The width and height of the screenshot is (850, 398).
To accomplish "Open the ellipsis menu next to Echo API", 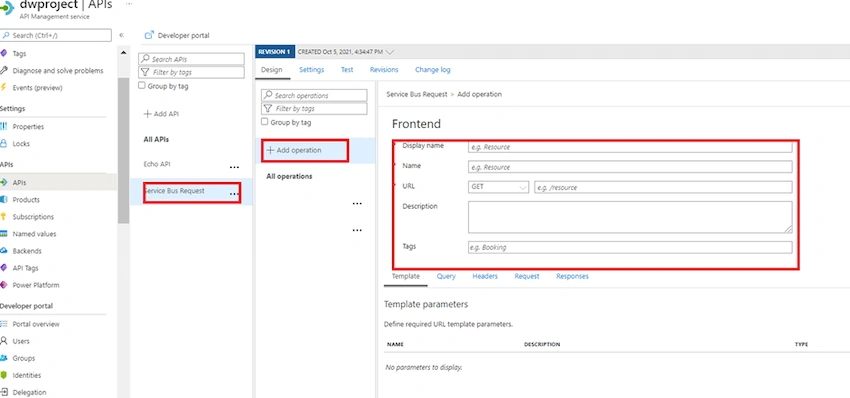I will (234, 167).
